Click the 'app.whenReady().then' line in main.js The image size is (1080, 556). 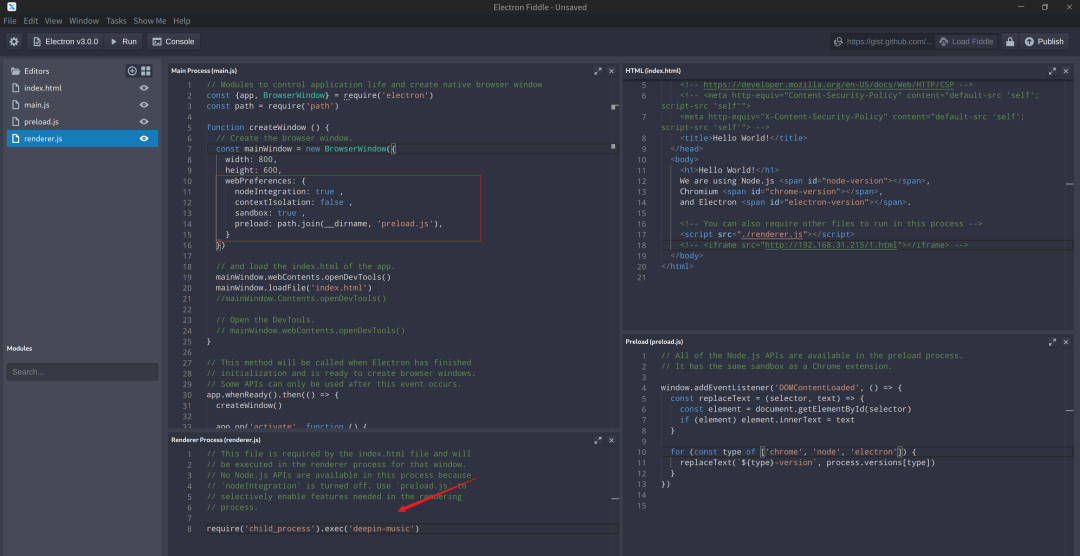pos(272,395)
